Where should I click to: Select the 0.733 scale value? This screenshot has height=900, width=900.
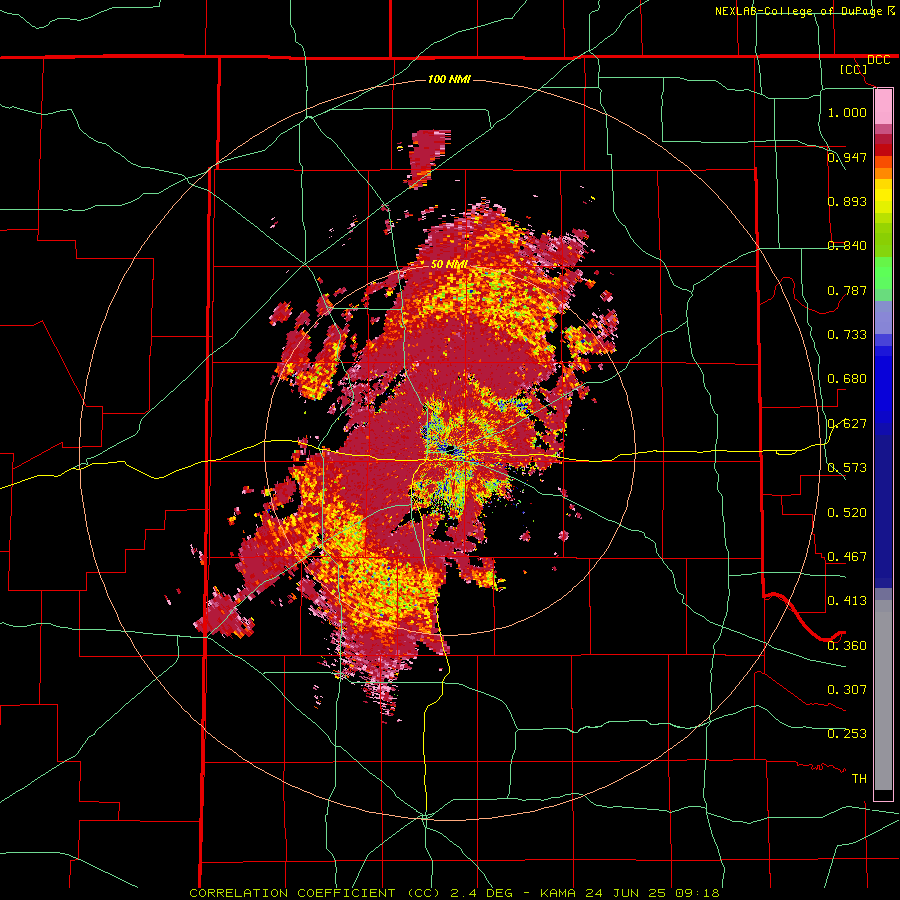point(847,334)
